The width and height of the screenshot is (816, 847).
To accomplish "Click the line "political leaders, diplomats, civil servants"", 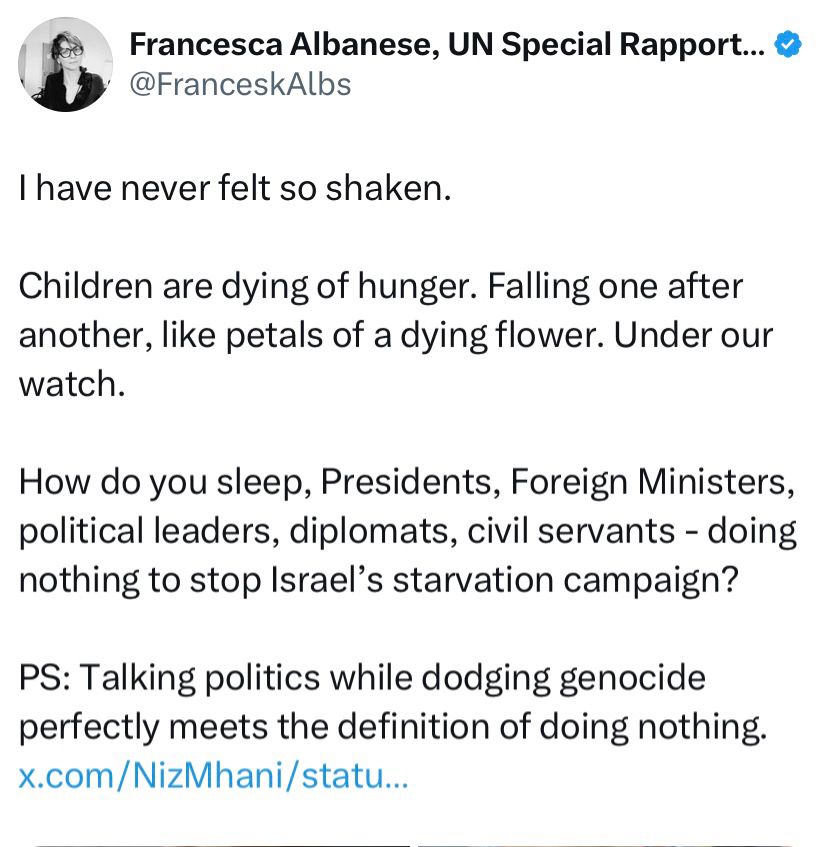I will (x=408, y=531).
